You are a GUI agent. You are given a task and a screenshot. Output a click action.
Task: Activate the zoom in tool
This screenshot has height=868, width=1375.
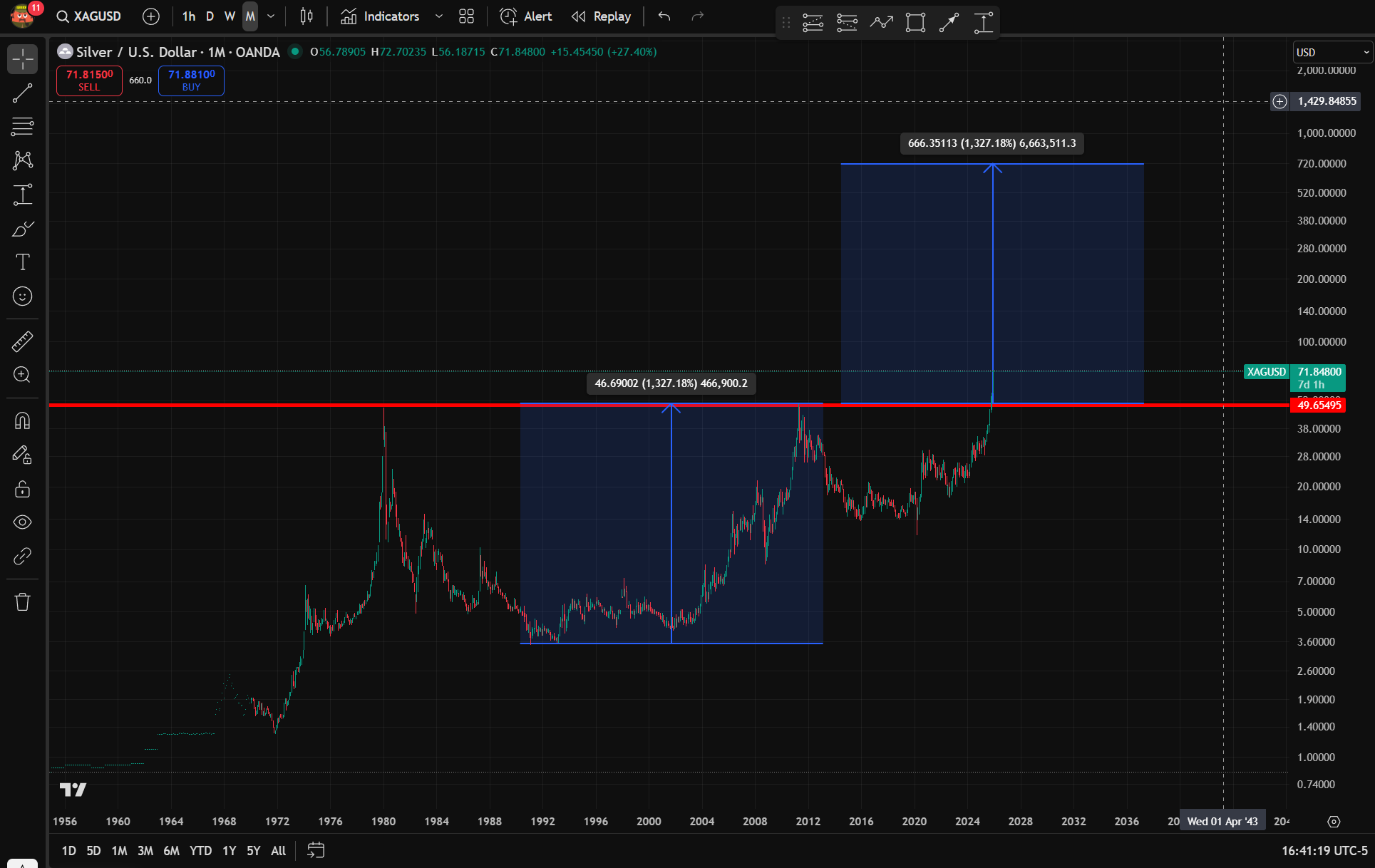(22, 375)
